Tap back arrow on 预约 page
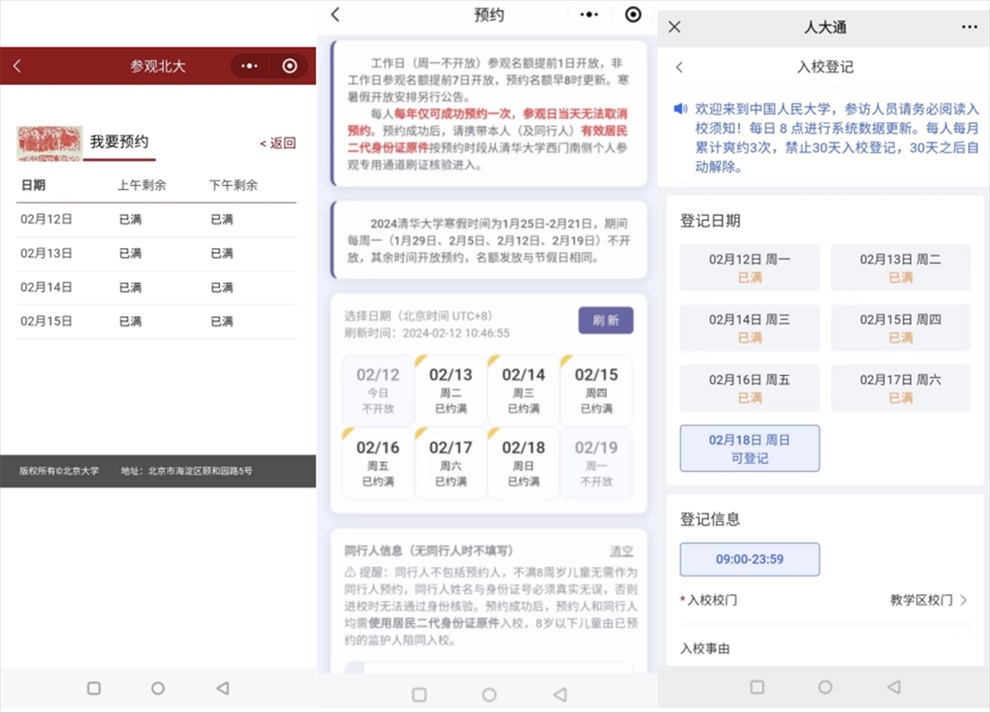 (x=336, y=15)
